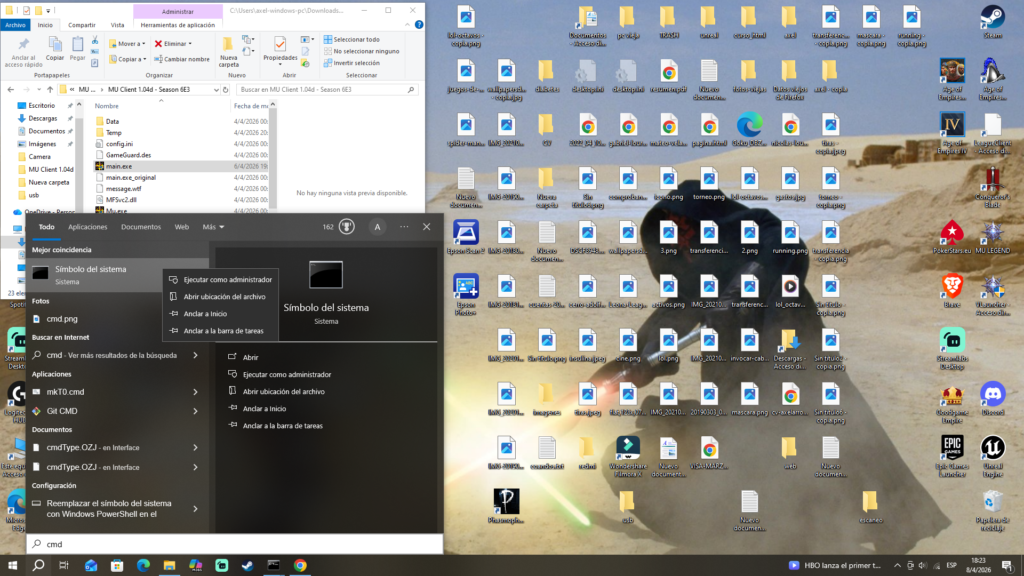Click Abrir in the right preview pane
Viewport: 1024px width, 576px height.
pyautogui.click(x=250, y=357)
